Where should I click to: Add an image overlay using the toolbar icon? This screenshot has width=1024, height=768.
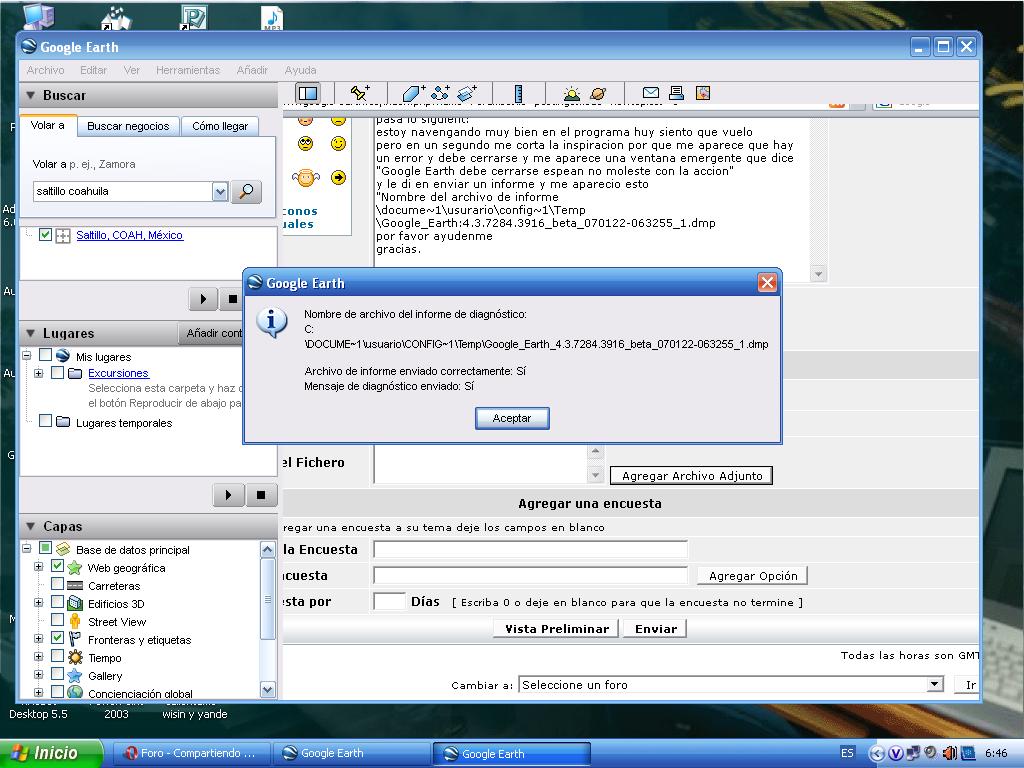click(467, 93)
